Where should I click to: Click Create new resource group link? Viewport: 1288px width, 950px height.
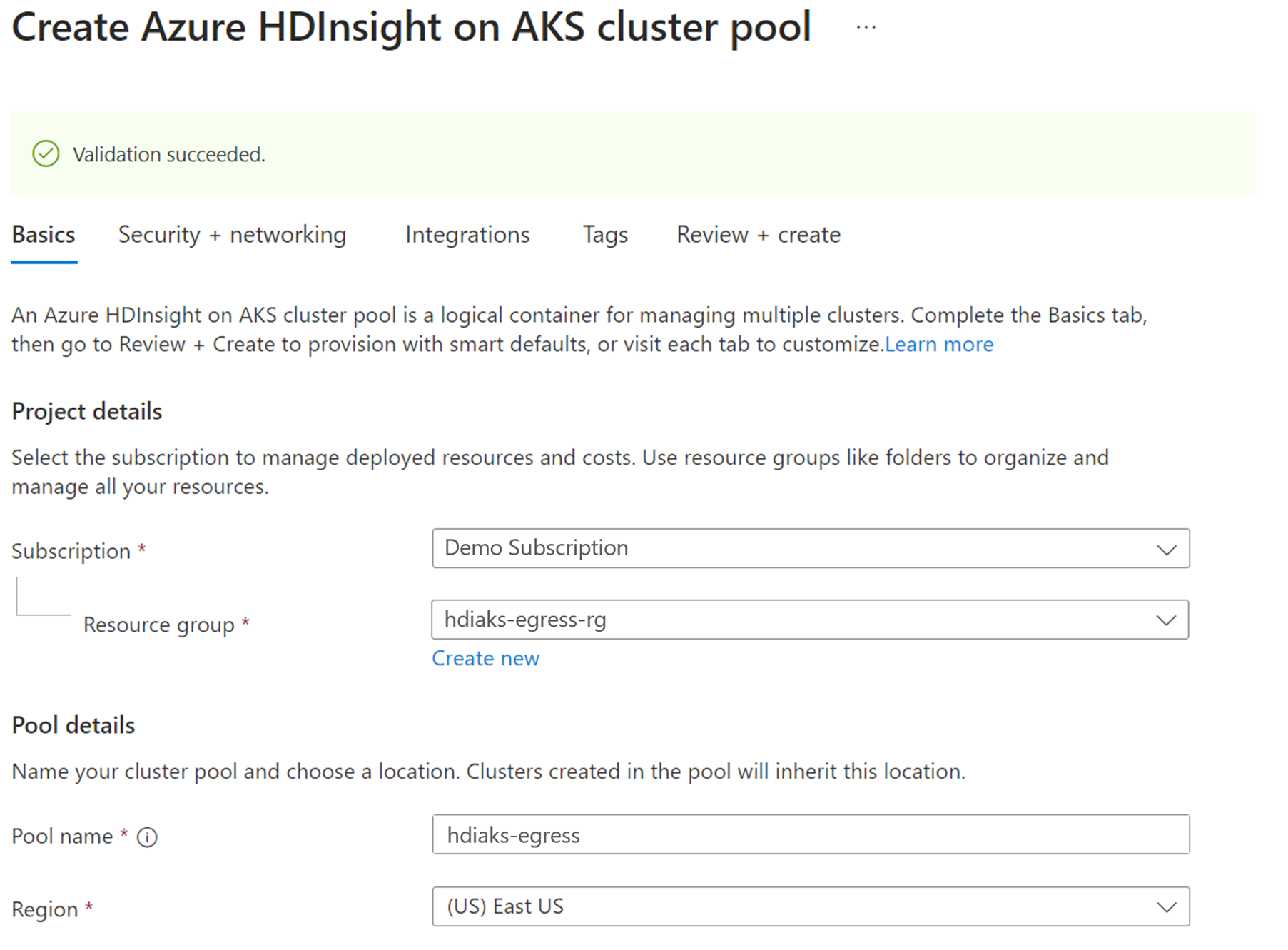(485, 658)
